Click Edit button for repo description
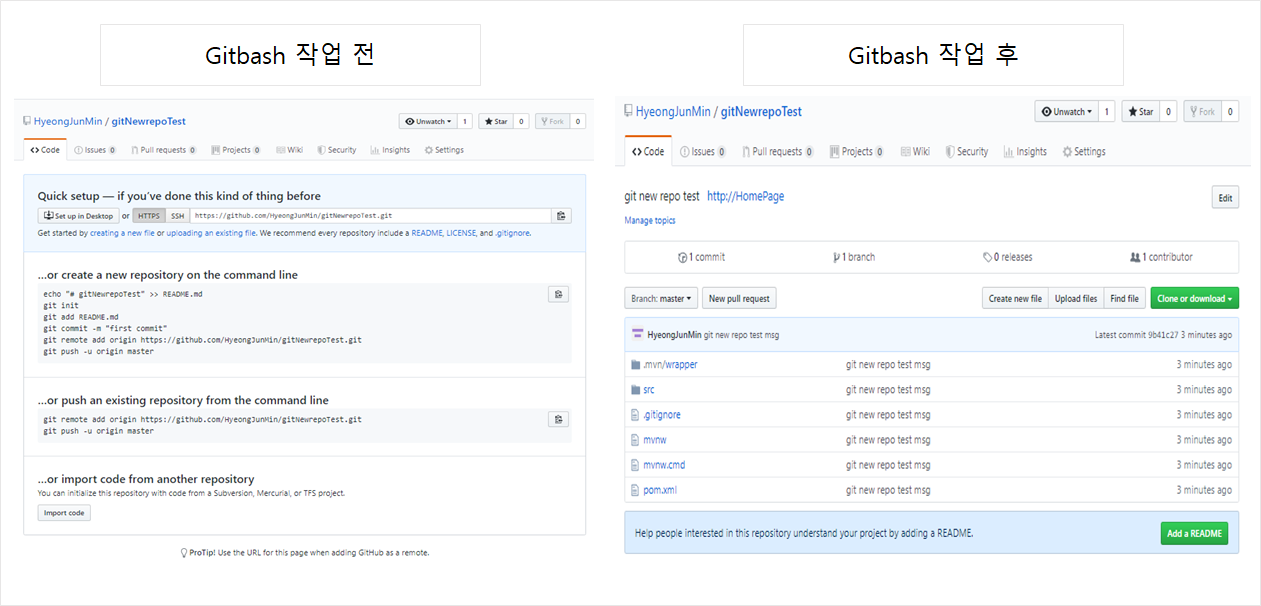 click(1225, 198)
